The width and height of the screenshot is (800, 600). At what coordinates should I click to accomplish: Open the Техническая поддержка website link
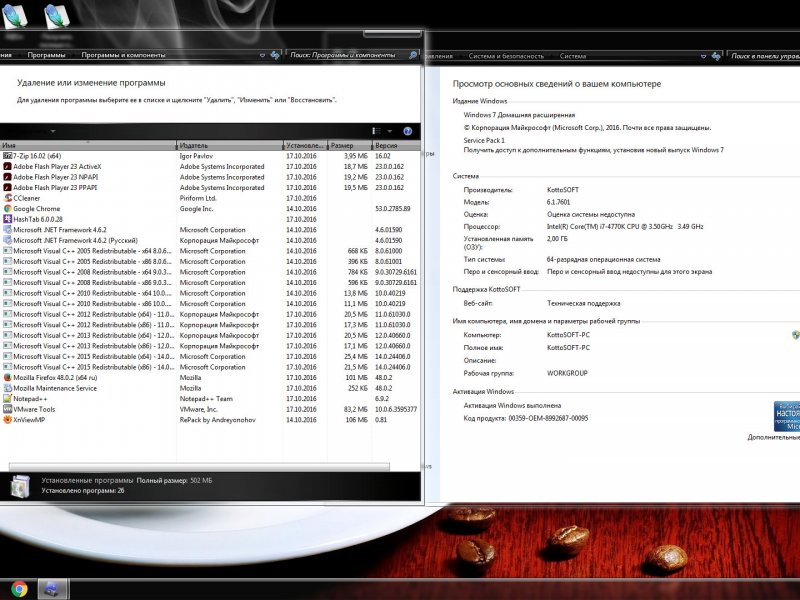tap(584, 303)
